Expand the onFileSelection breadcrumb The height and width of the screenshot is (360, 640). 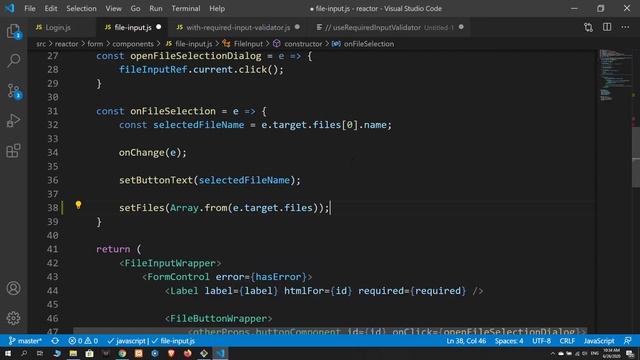click(363, 44)
